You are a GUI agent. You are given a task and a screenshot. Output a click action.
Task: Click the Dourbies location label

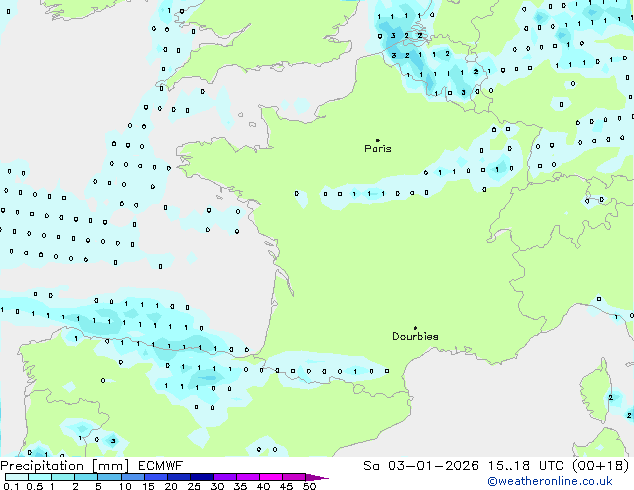pyautogui.click(x=415, y=336)
